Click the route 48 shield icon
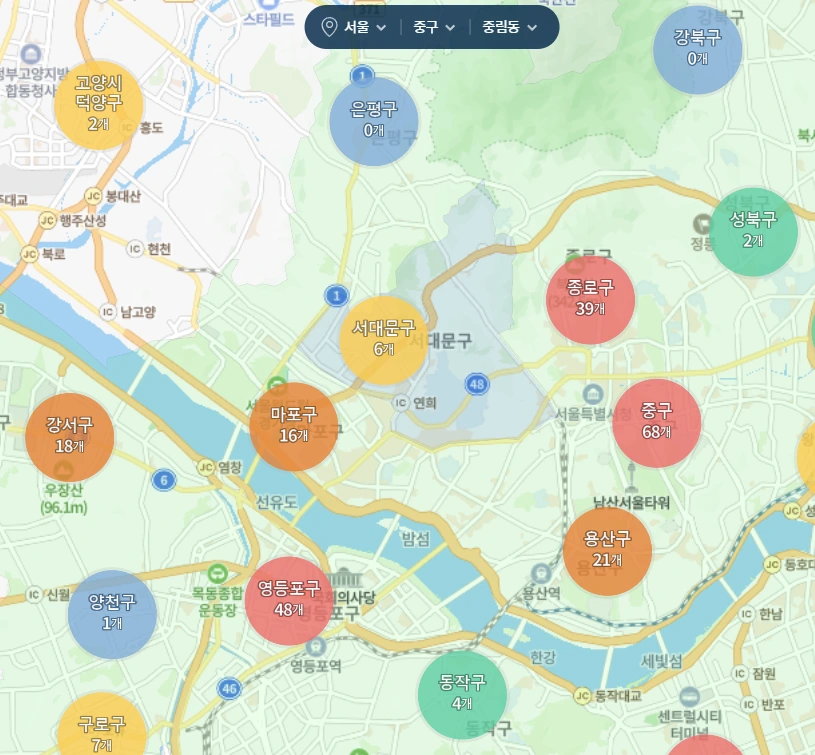 tap(477, 384)
